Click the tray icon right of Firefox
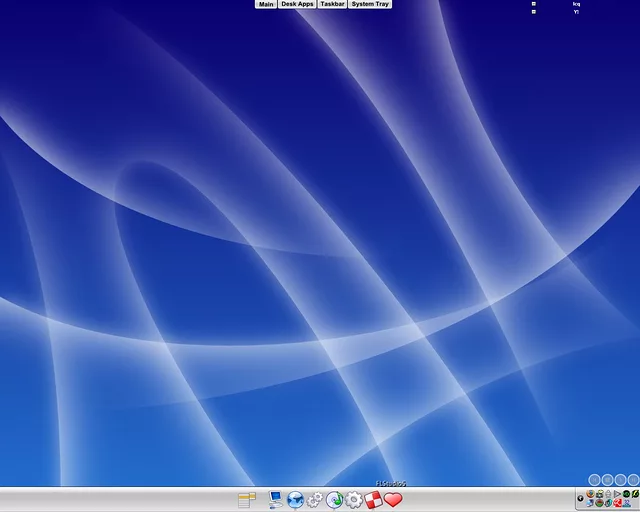Viewport: 640px width, 512px height. click(x=600, y=494)
